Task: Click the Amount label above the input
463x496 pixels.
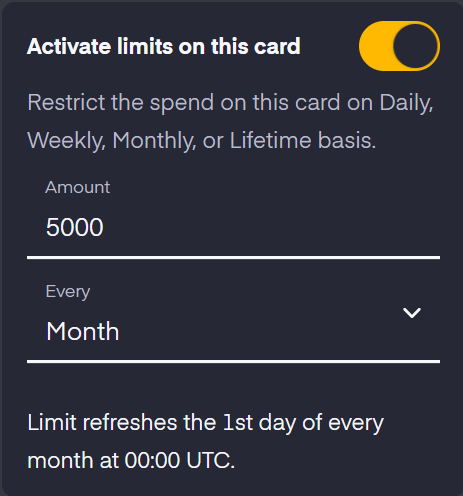Action: (x=77, y=187)
